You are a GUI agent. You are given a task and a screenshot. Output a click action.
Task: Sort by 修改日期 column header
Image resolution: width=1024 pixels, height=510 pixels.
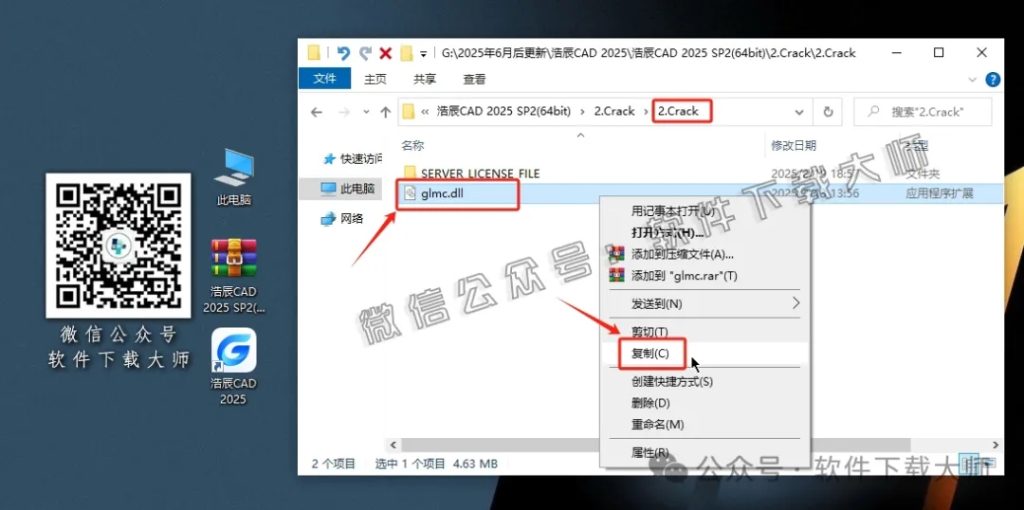[793, 146]
